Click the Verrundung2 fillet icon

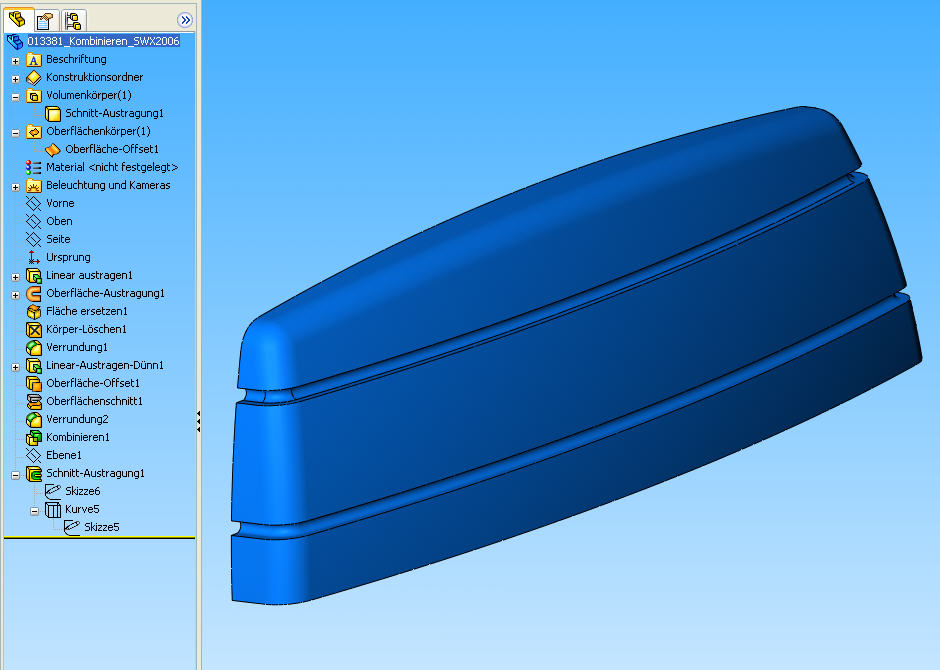click(34, 419)
